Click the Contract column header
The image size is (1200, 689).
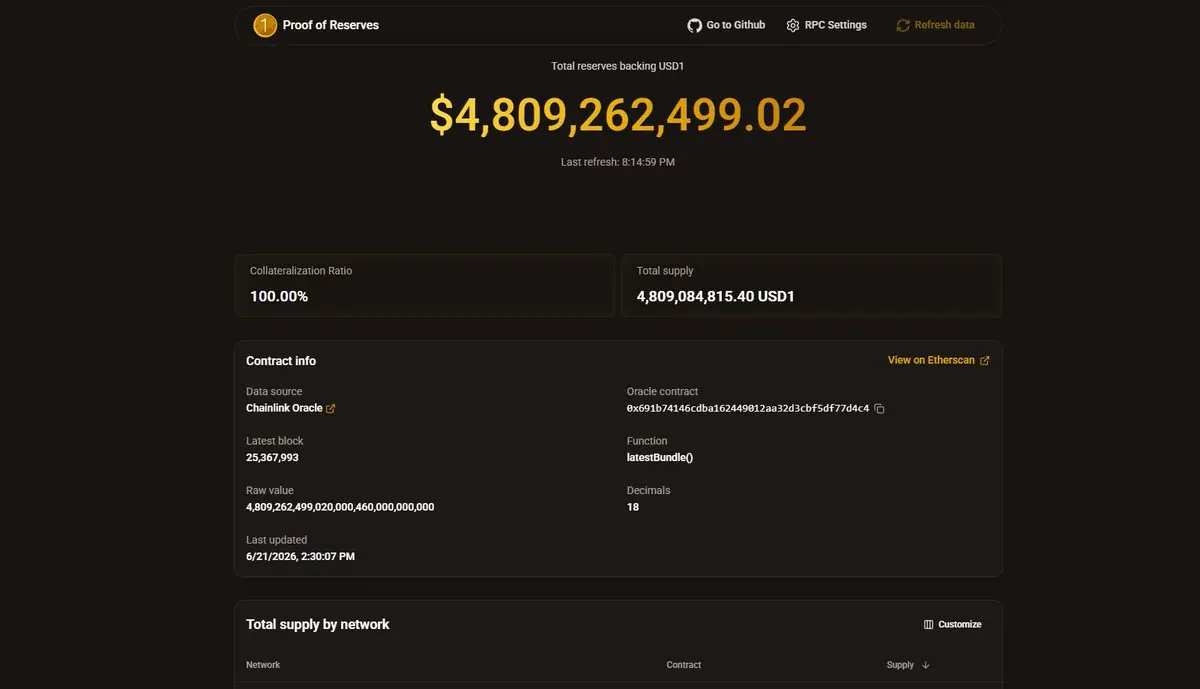[684, 665]
